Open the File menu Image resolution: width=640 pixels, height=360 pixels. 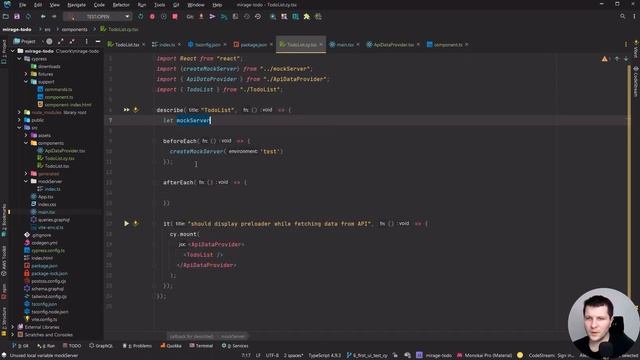coord(22,5)
